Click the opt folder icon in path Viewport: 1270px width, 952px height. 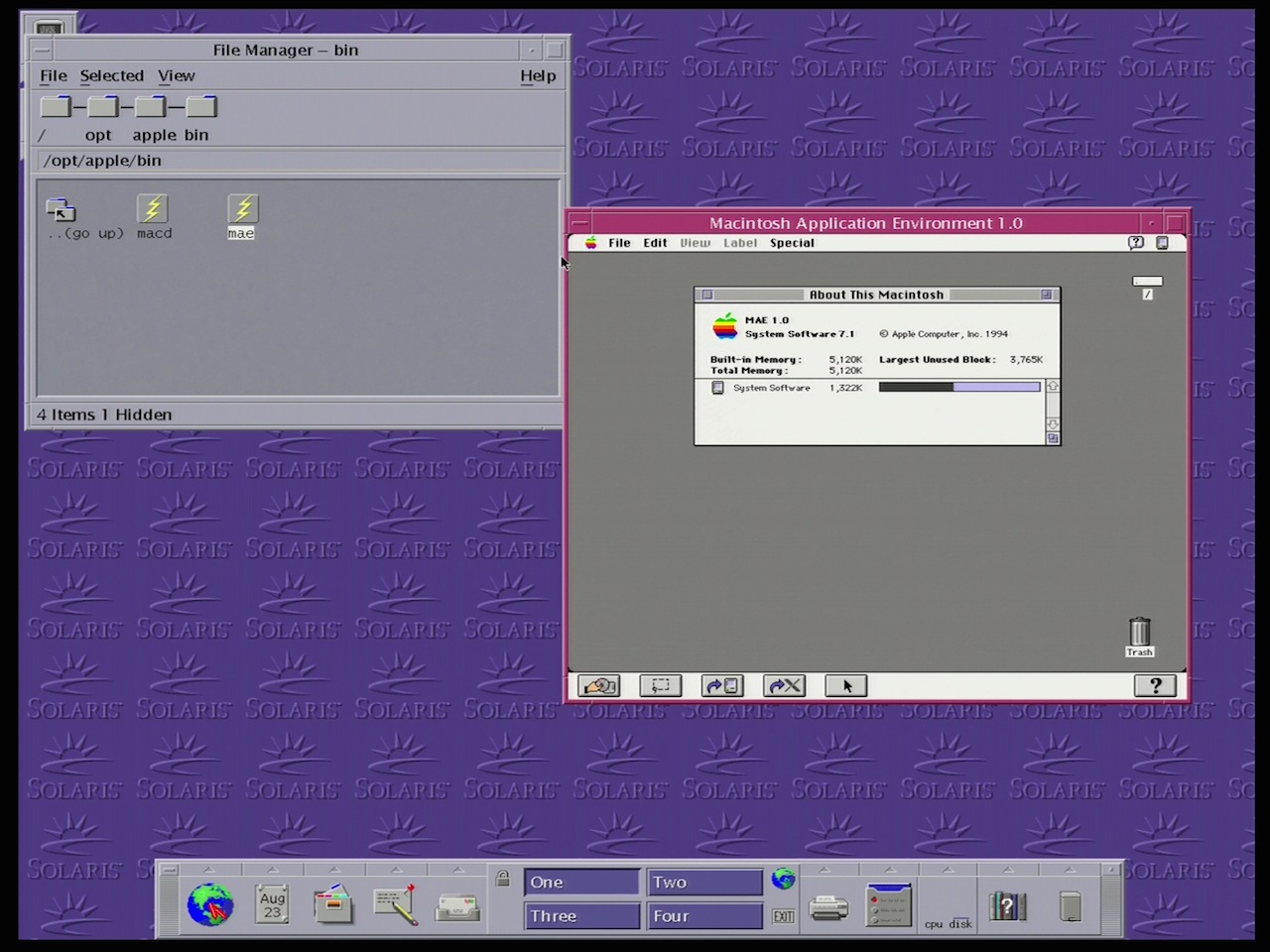point(102,106)
